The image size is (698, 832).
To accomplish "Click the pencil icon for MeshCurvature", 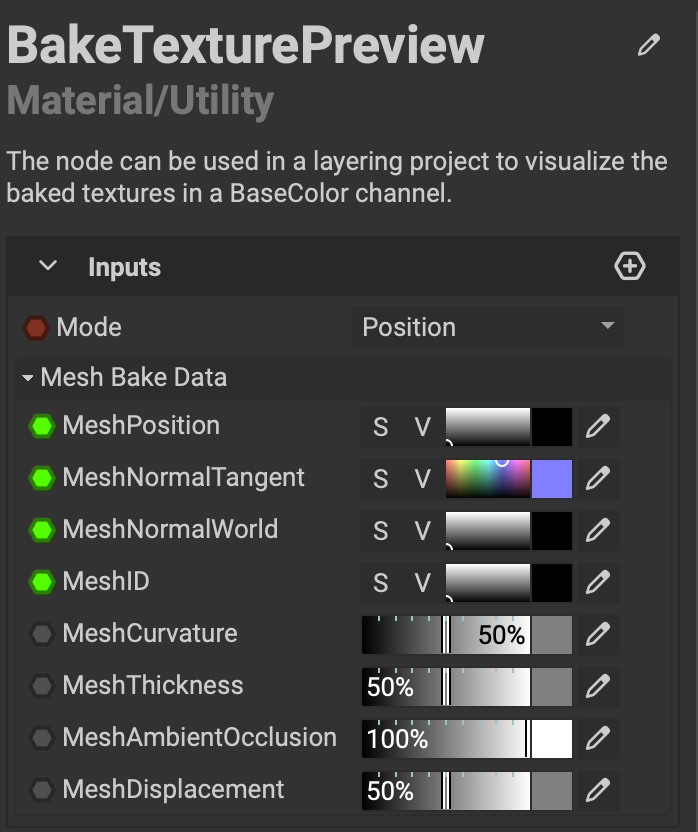I will click(598, 635).
